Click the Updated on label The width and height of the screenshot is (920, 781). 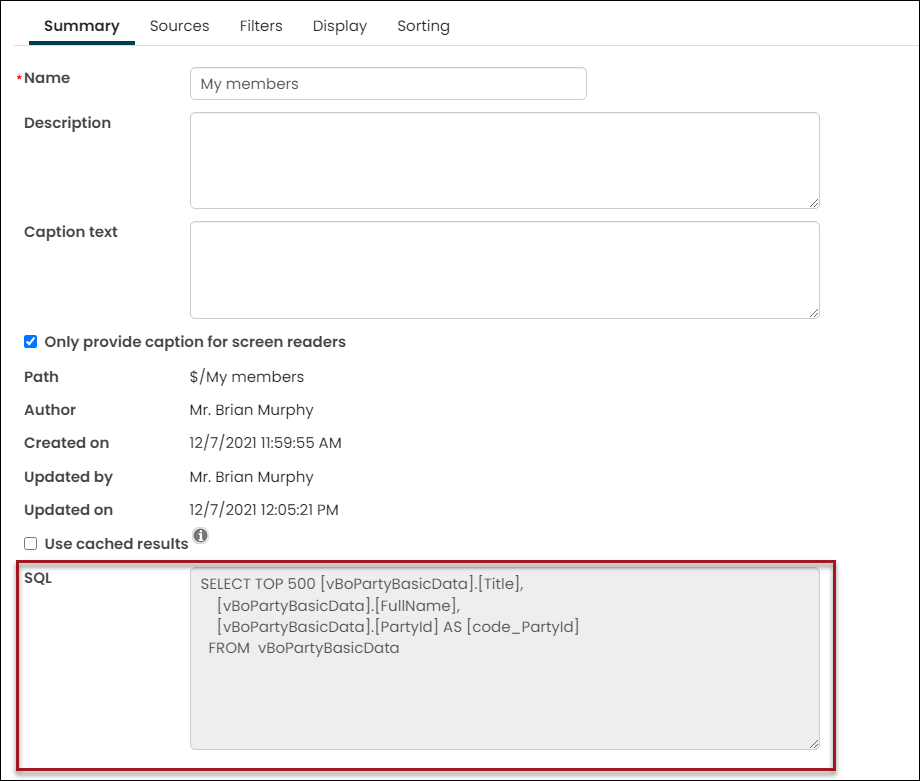pyautogui.click(x=68, y=510)
